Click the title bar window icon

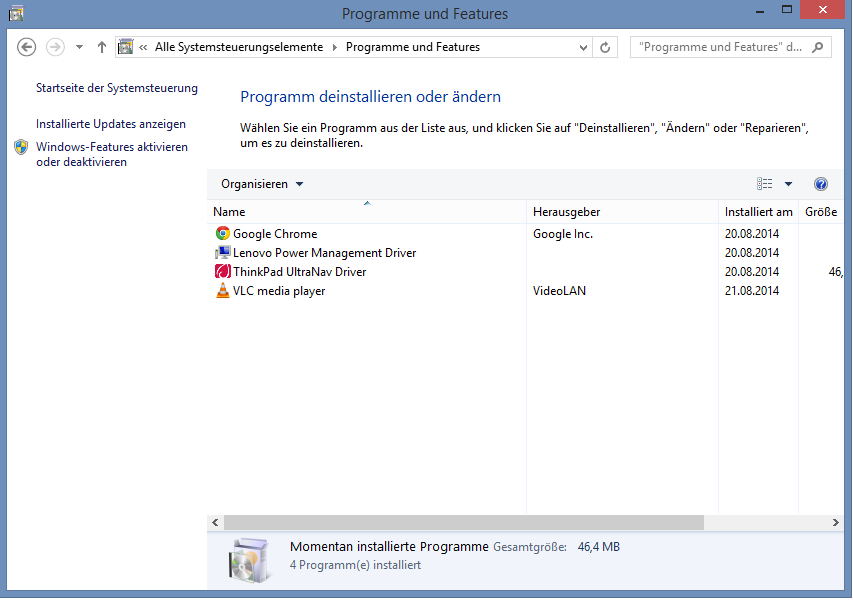pos(16,13)
